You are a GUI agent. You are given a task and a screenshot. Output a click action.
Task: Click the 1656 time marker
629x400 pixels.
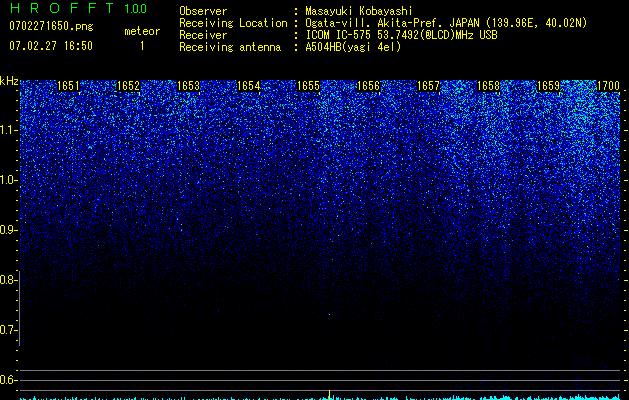(x=368, y=86)
